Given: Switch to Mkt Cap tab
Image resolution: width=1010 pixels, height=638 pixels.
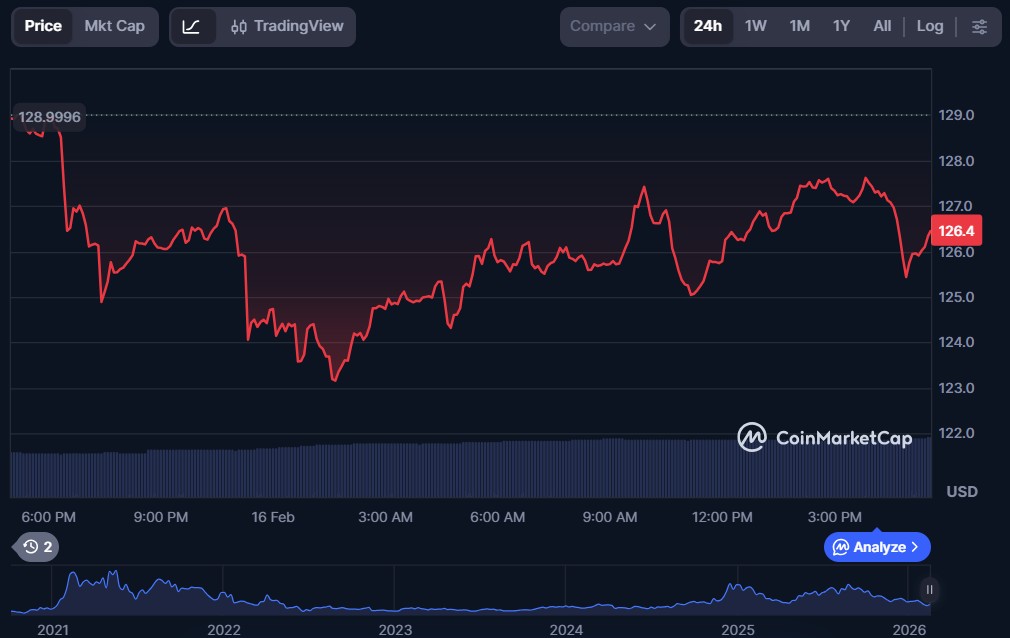Looking at the screenshot, I should (x=114, y=27).
